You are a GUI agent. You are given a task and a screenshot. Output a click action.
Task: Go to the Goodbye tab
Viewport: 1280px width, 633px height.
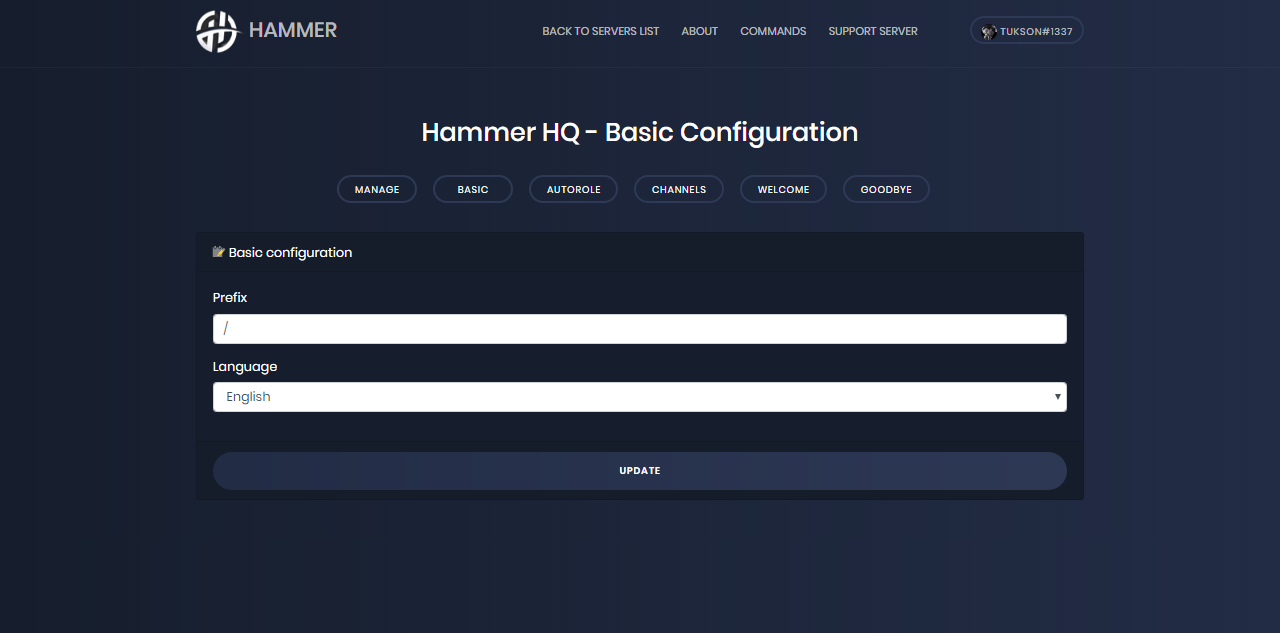886,189
